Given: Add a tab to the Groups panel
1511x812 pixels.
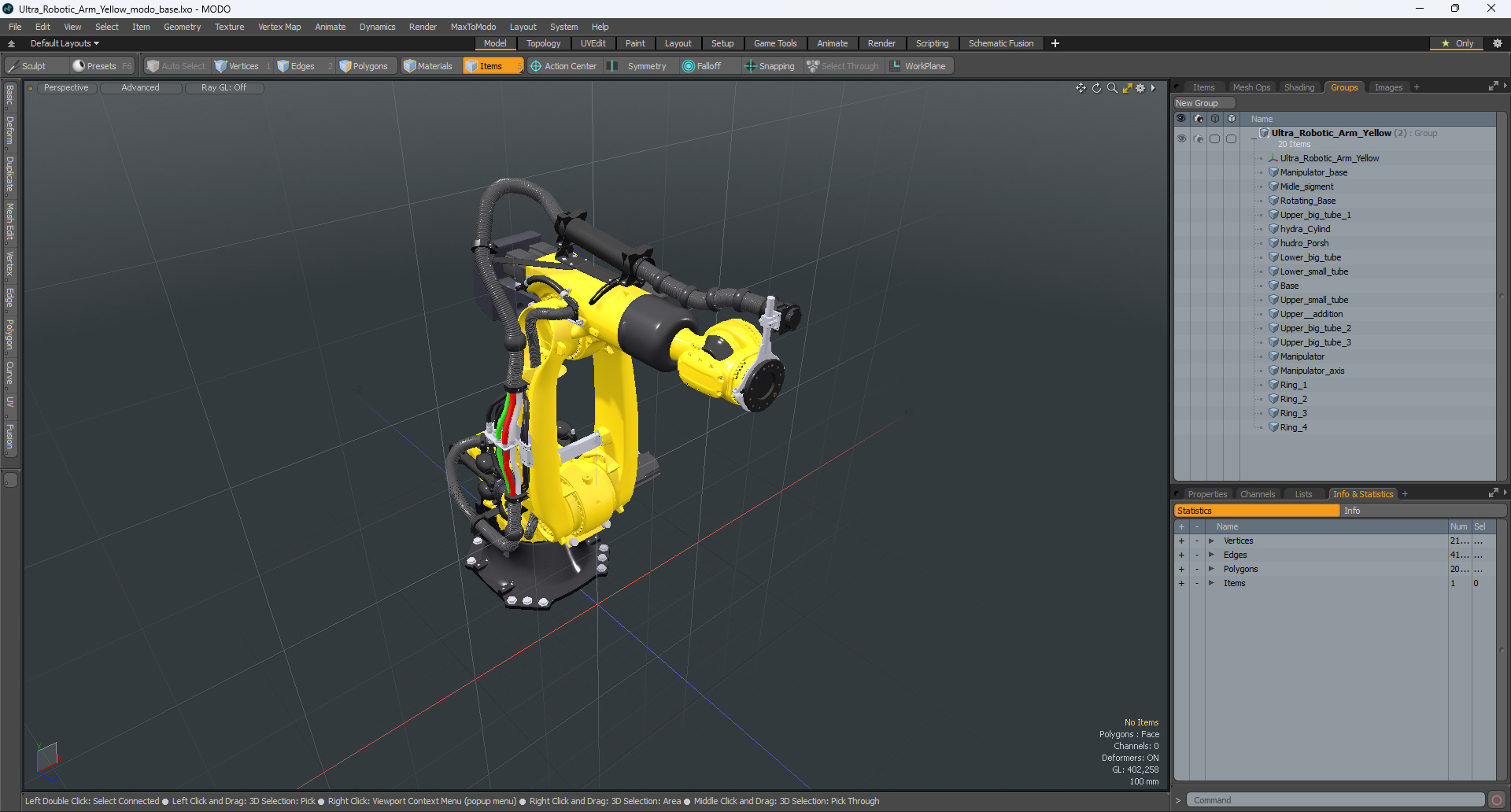Looking at the screenshot, I should point(1417,87).
